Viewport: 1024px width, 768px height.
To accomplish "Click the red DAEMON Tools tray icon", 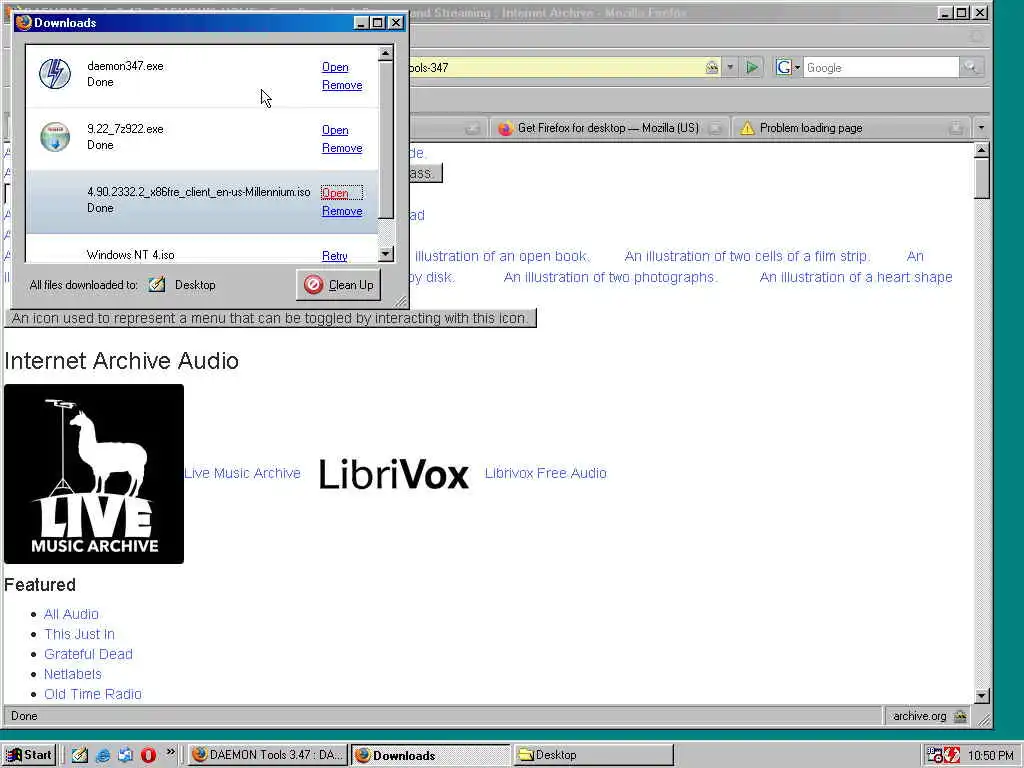I will click(x=952, y=755).
